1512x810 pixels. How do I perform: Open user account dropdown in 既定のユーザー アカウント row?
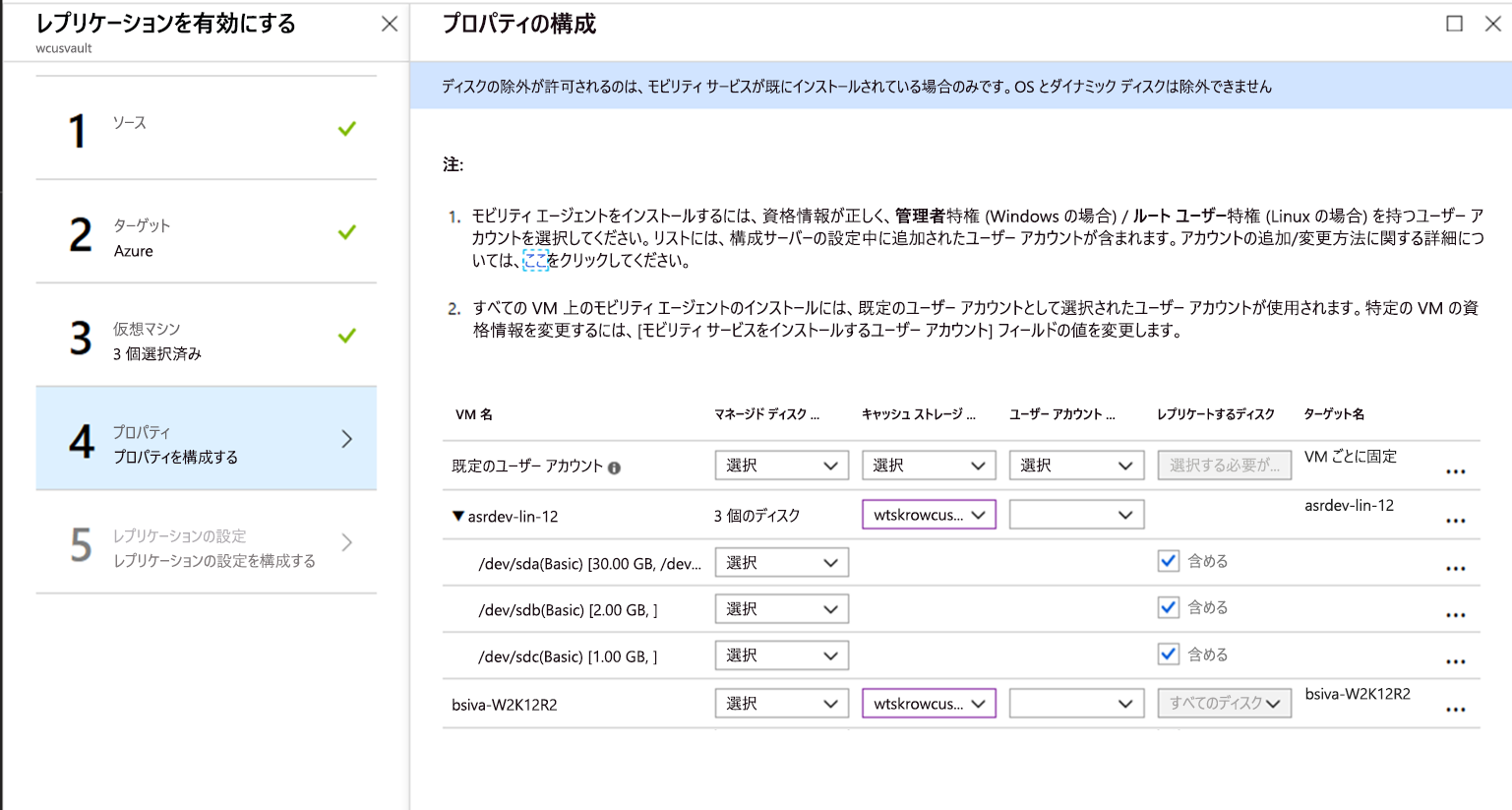tap(1076, 466)
